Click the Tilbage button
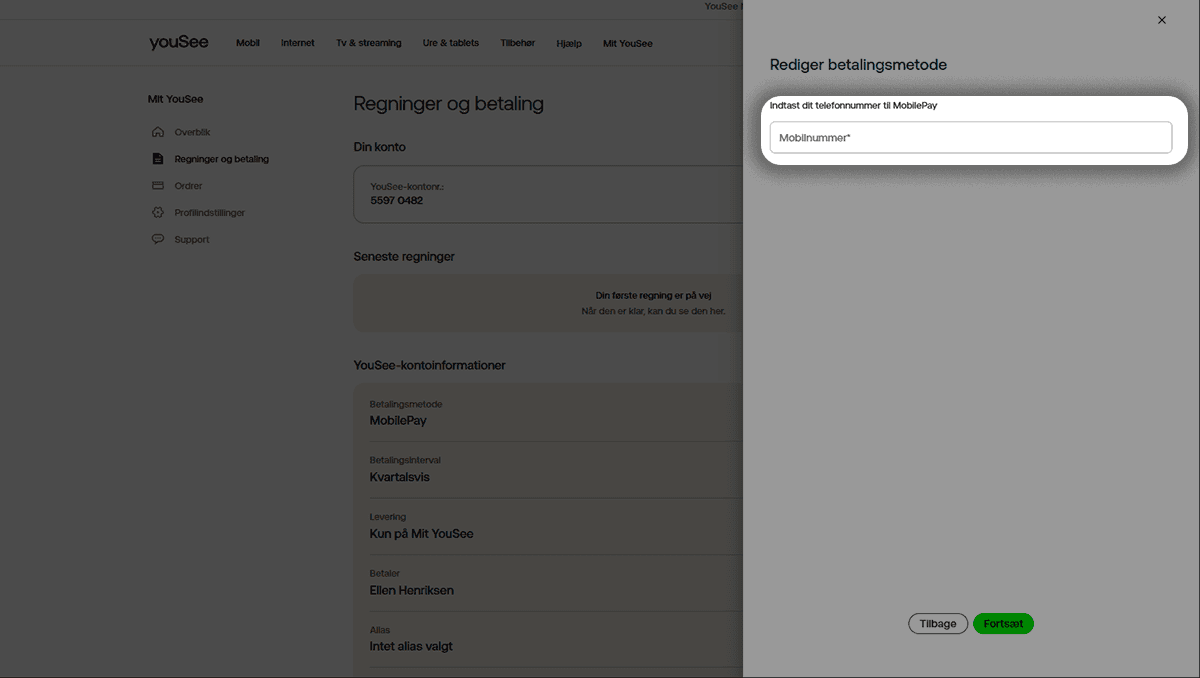The width and height of the screenshot is (1200, 678). coord(937,623)
